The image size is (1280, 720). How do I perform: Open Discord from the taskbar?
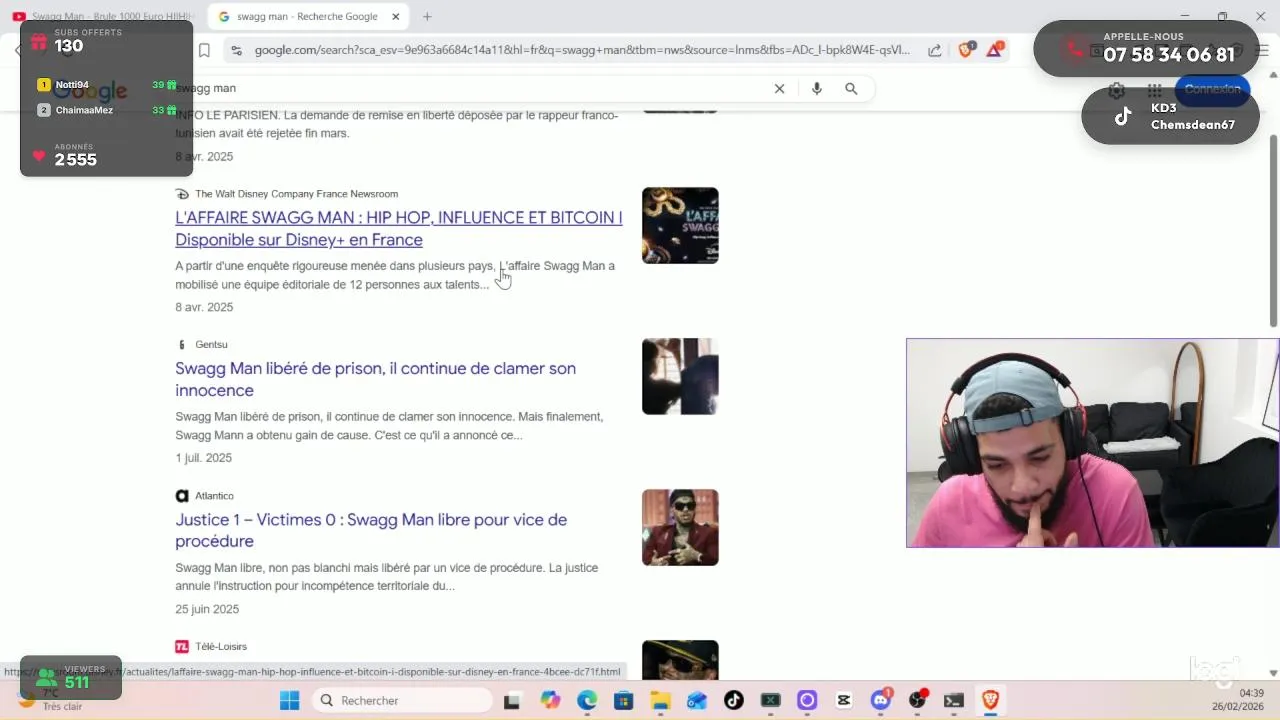(x=880, y=700)
